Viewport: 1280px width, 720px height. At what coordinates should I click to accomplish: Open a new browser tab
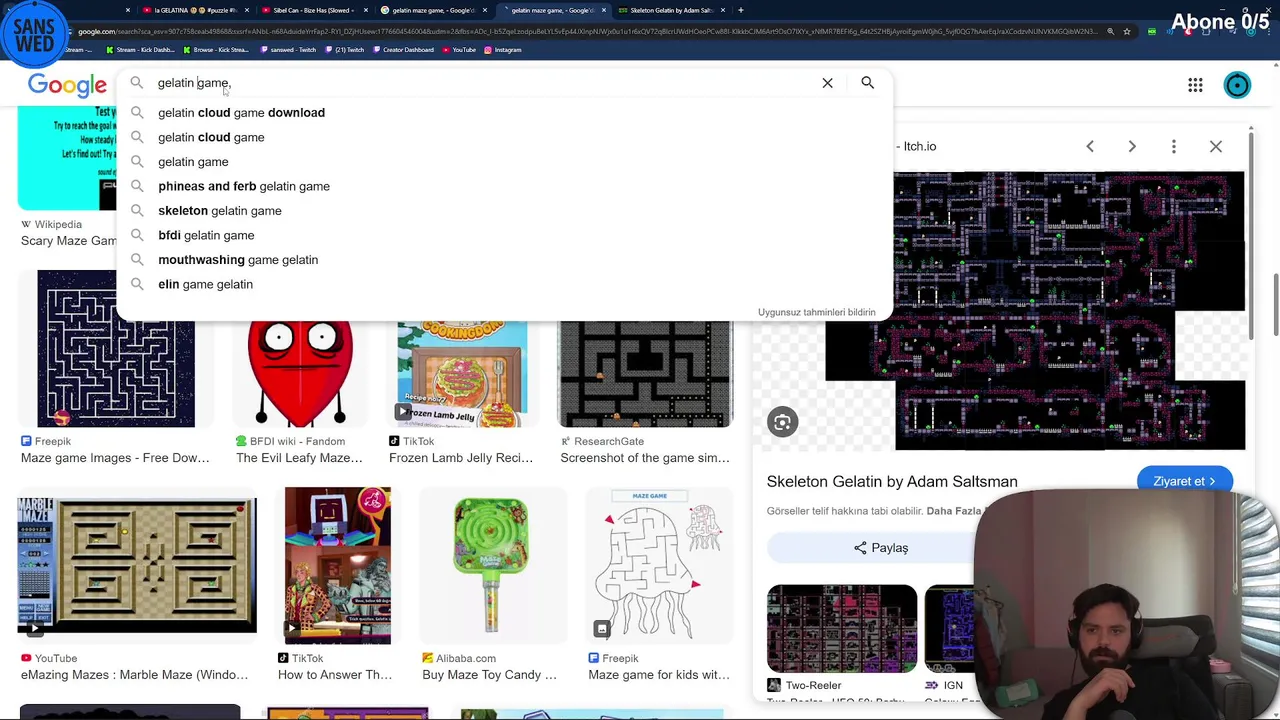point(741,10)
